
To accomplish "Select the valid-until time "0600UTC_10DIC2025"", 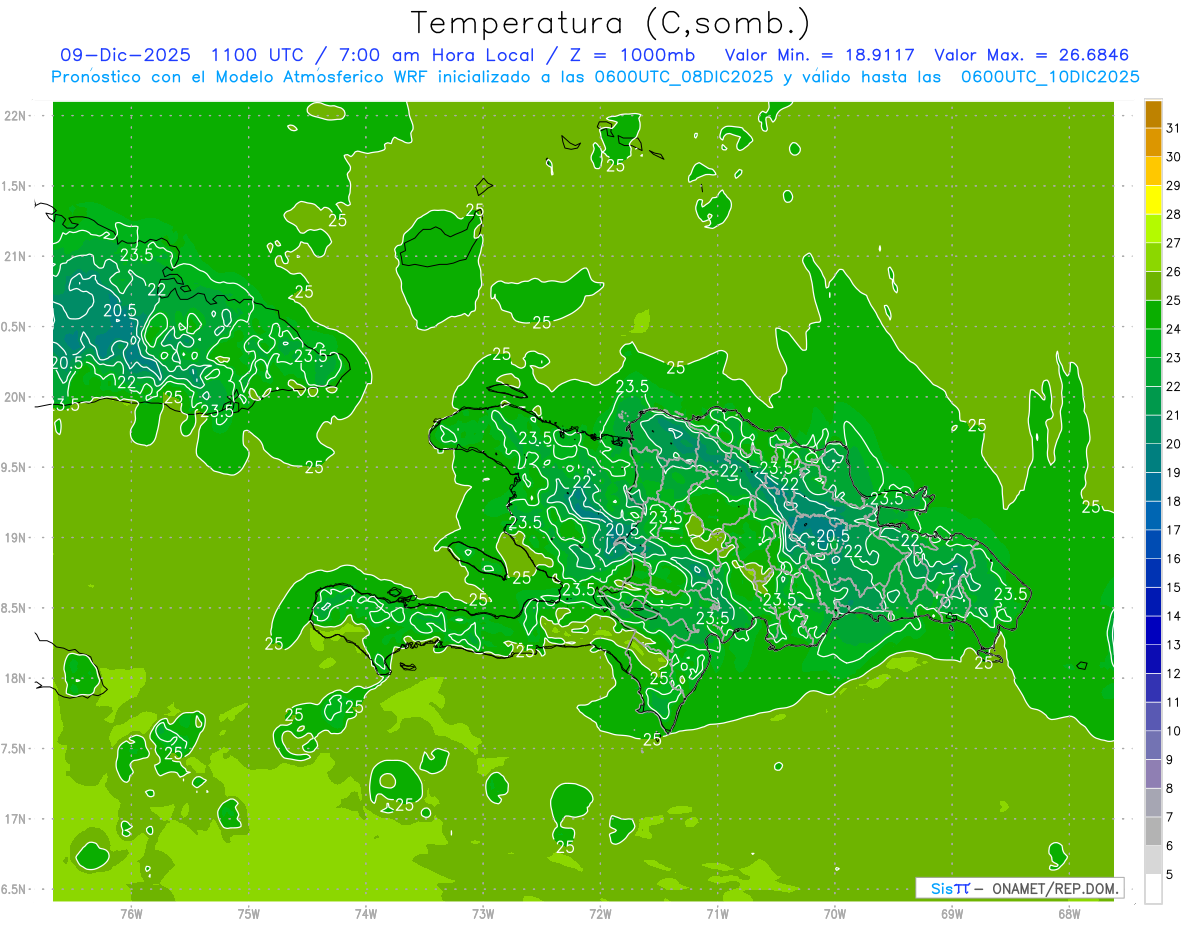I will (x=1050, y=77).
